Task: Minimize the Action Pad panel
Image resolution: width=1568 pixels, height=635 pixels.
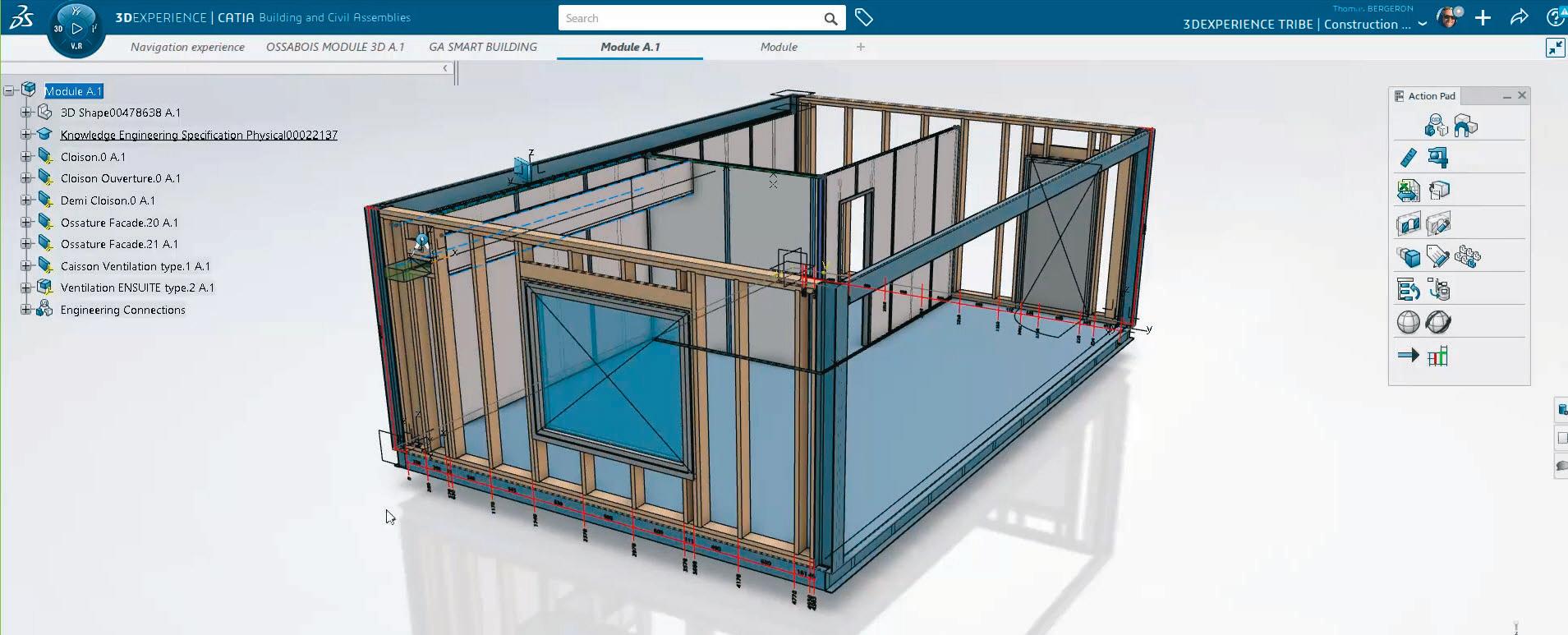Action: [1506, 97]
